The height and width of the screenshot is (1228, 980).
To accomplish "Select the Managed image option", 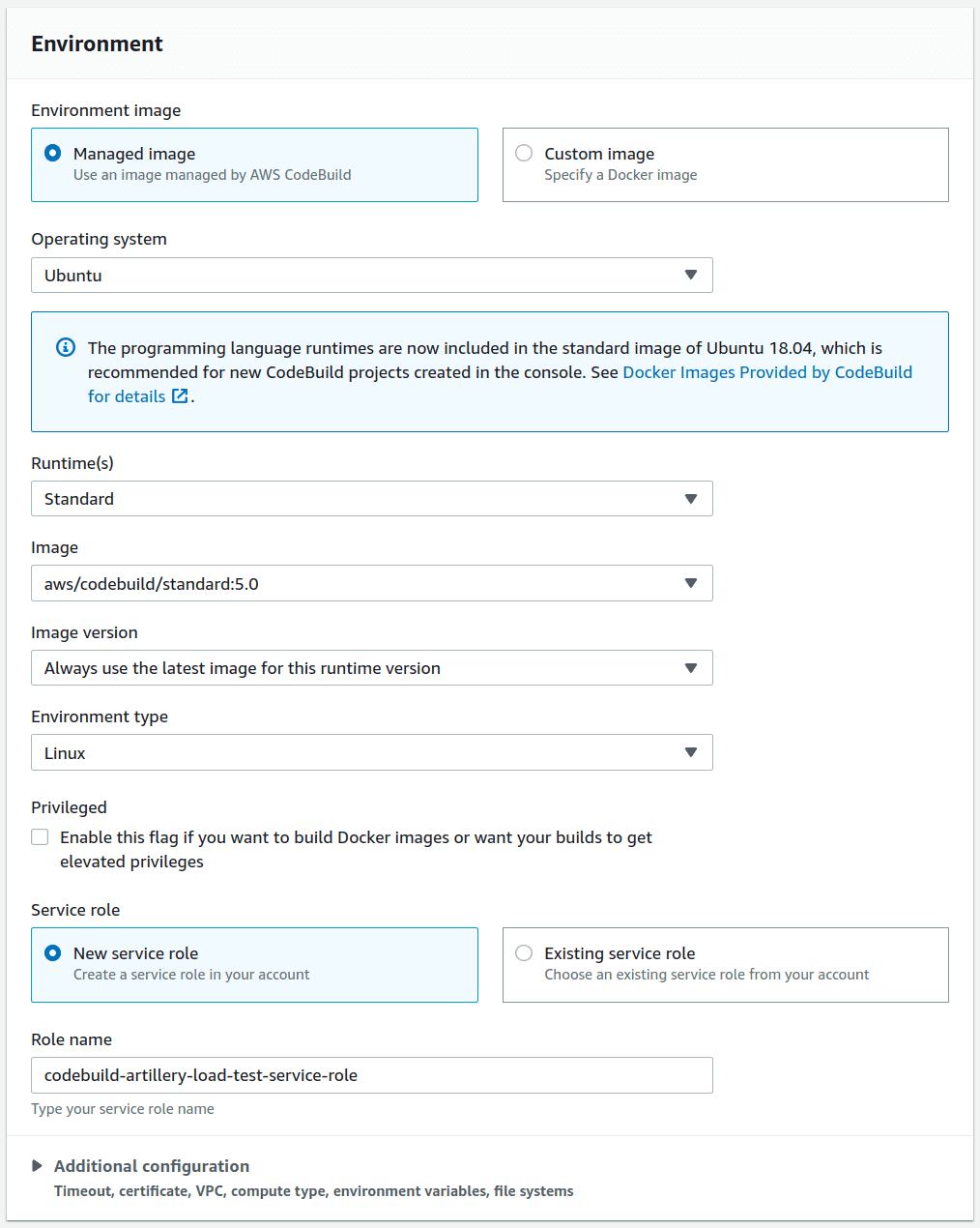I will point(53,152).
